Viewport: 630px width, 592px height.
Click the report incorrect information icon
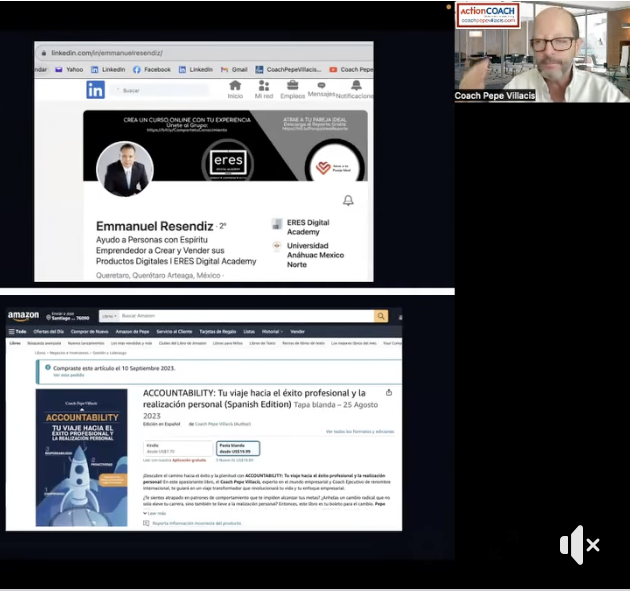146,523
